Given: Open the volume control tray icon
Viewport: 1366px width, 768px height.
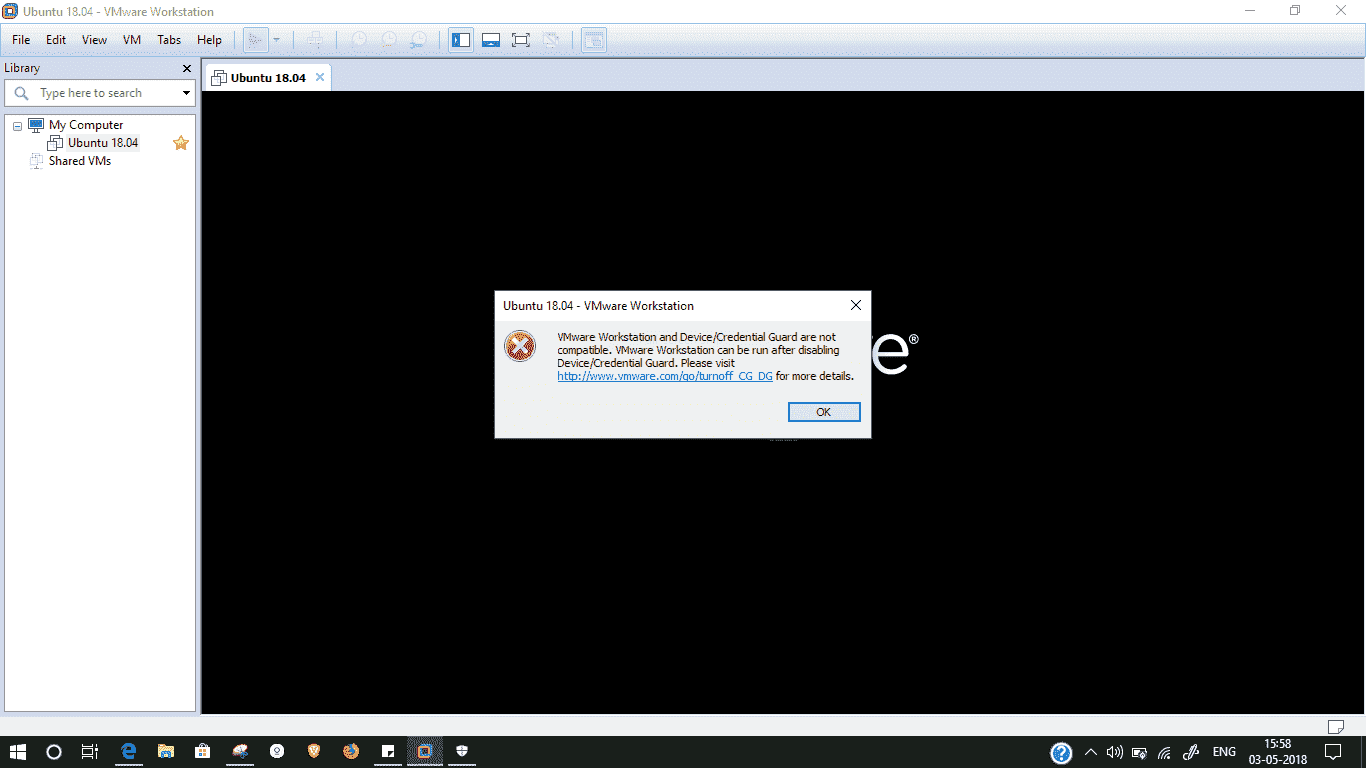Looking at the screenshot, I should (1115, 752).
